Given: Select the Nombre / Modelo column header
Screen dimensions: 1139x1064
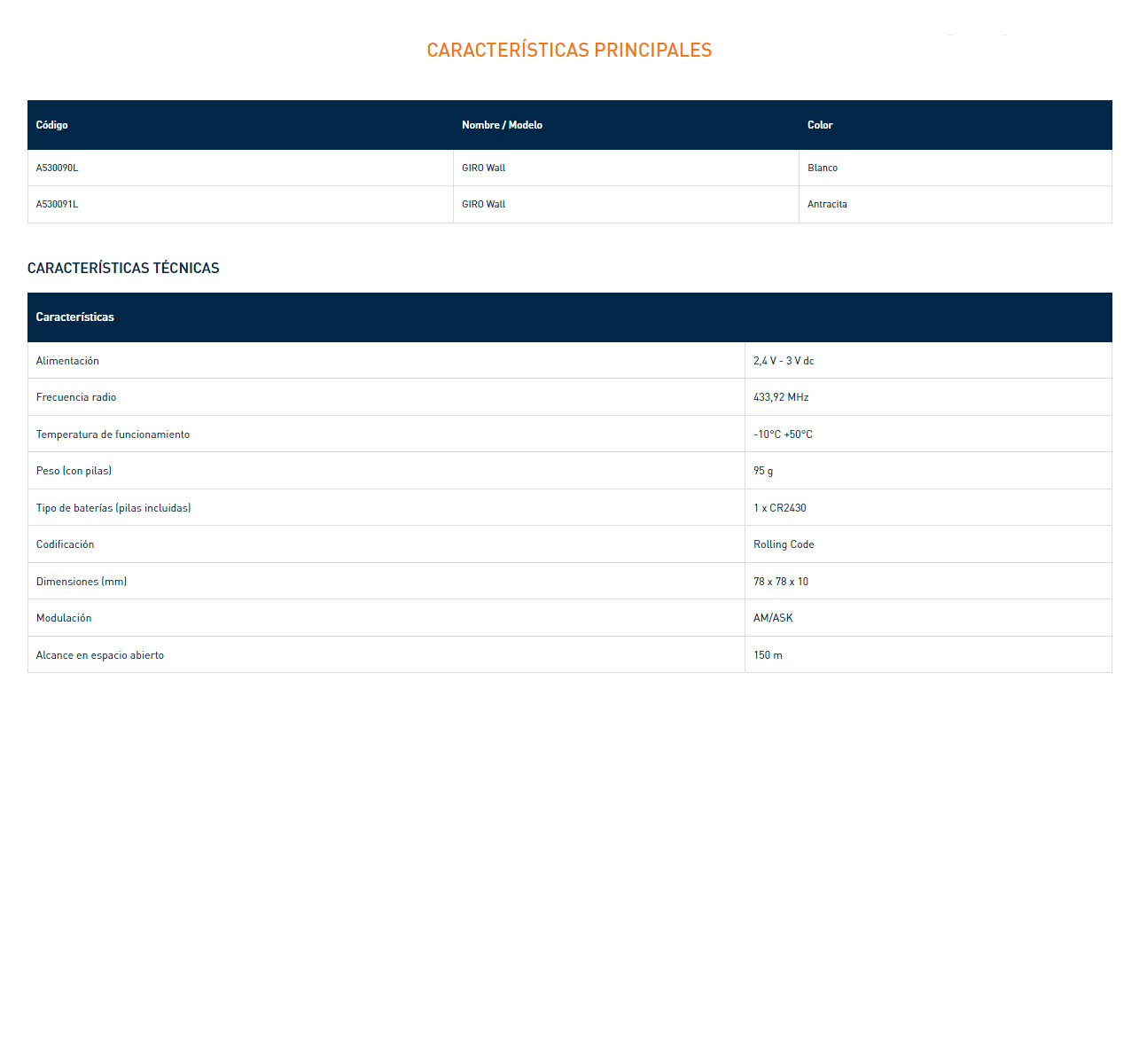Looking at the screenshot, I should 502,125.
